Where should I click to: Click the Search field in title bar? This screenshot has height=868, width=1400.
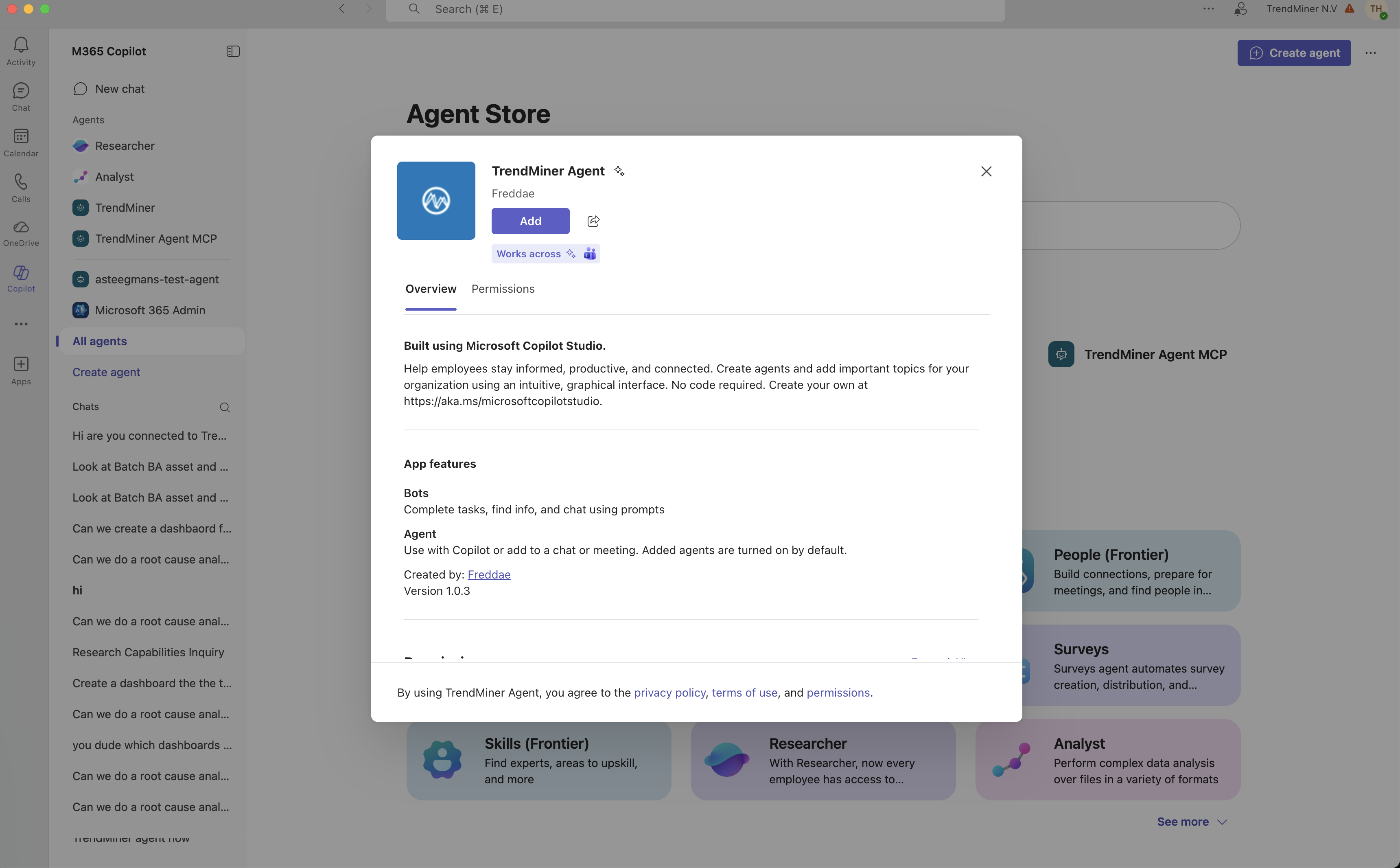point(696,10)
